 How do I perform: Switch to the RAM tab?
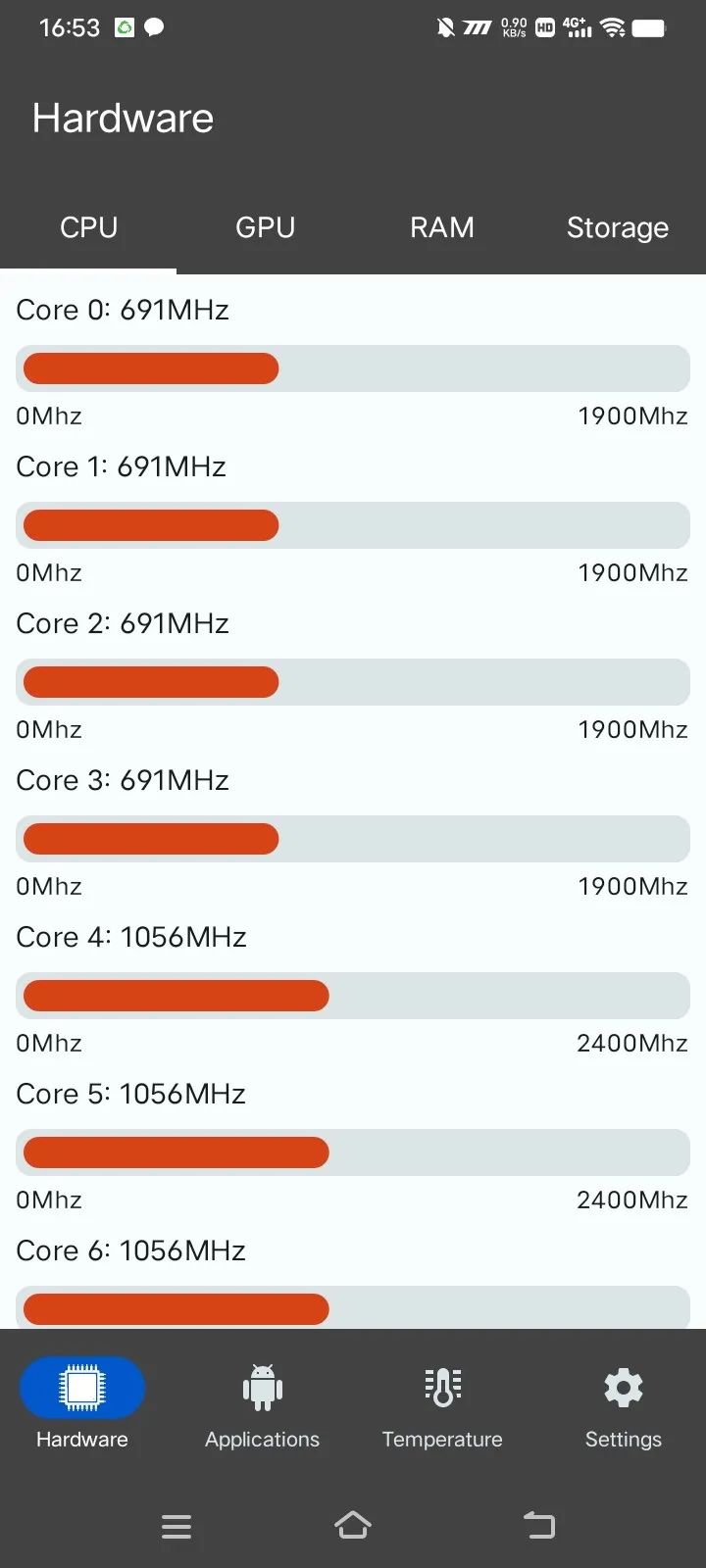click(441, 227)
